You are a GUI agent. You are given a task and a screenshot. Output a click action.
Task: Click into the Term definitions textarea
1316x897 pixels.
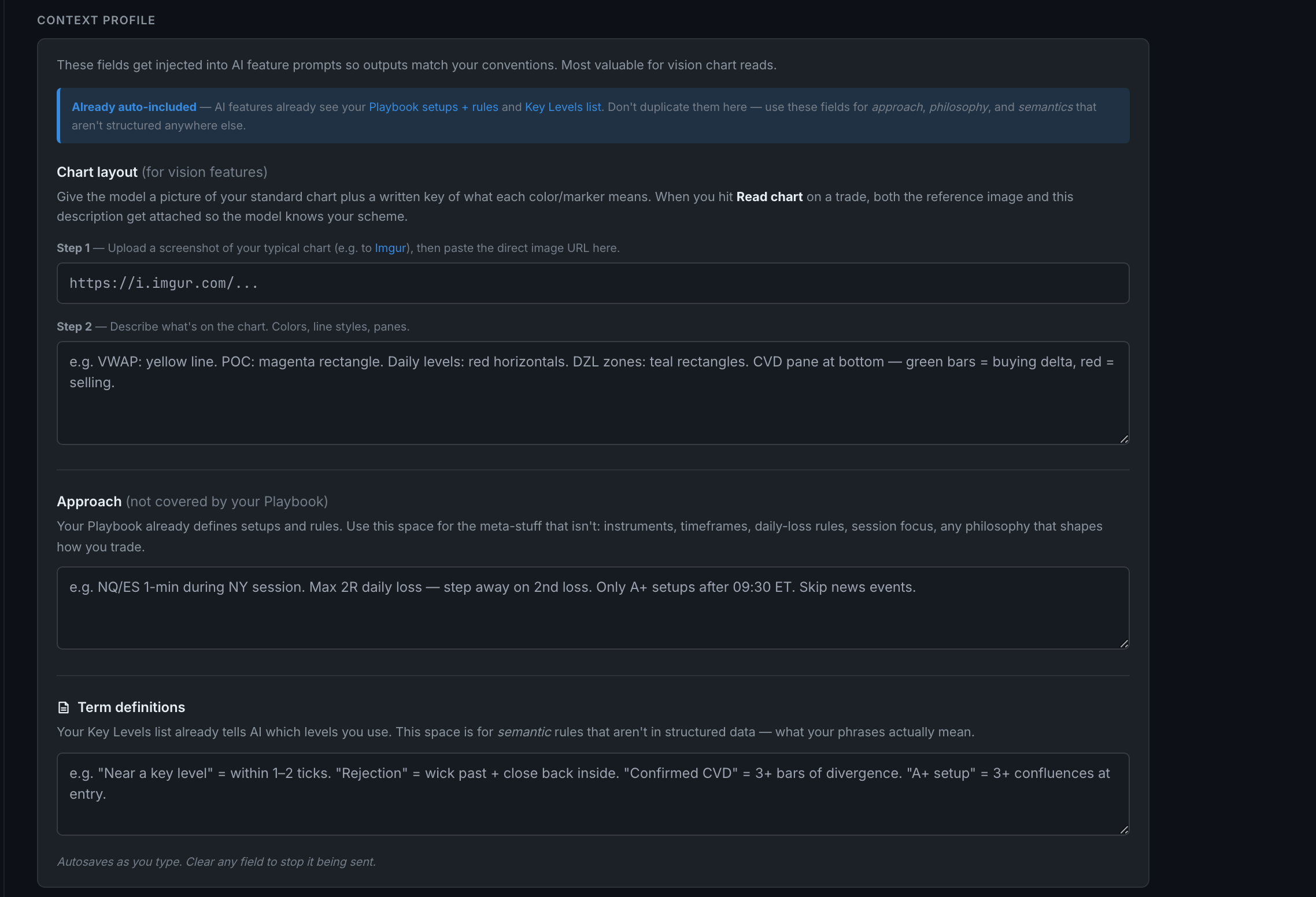click(x=593, y=794)
